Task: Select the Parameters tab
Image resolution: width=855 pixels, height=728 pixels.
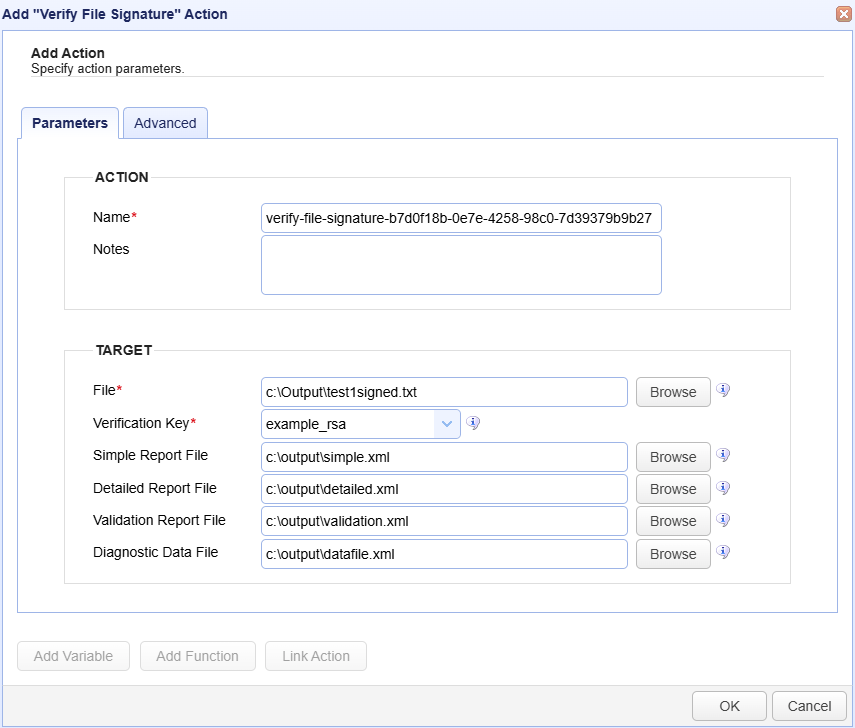Action: click(70, 123)
